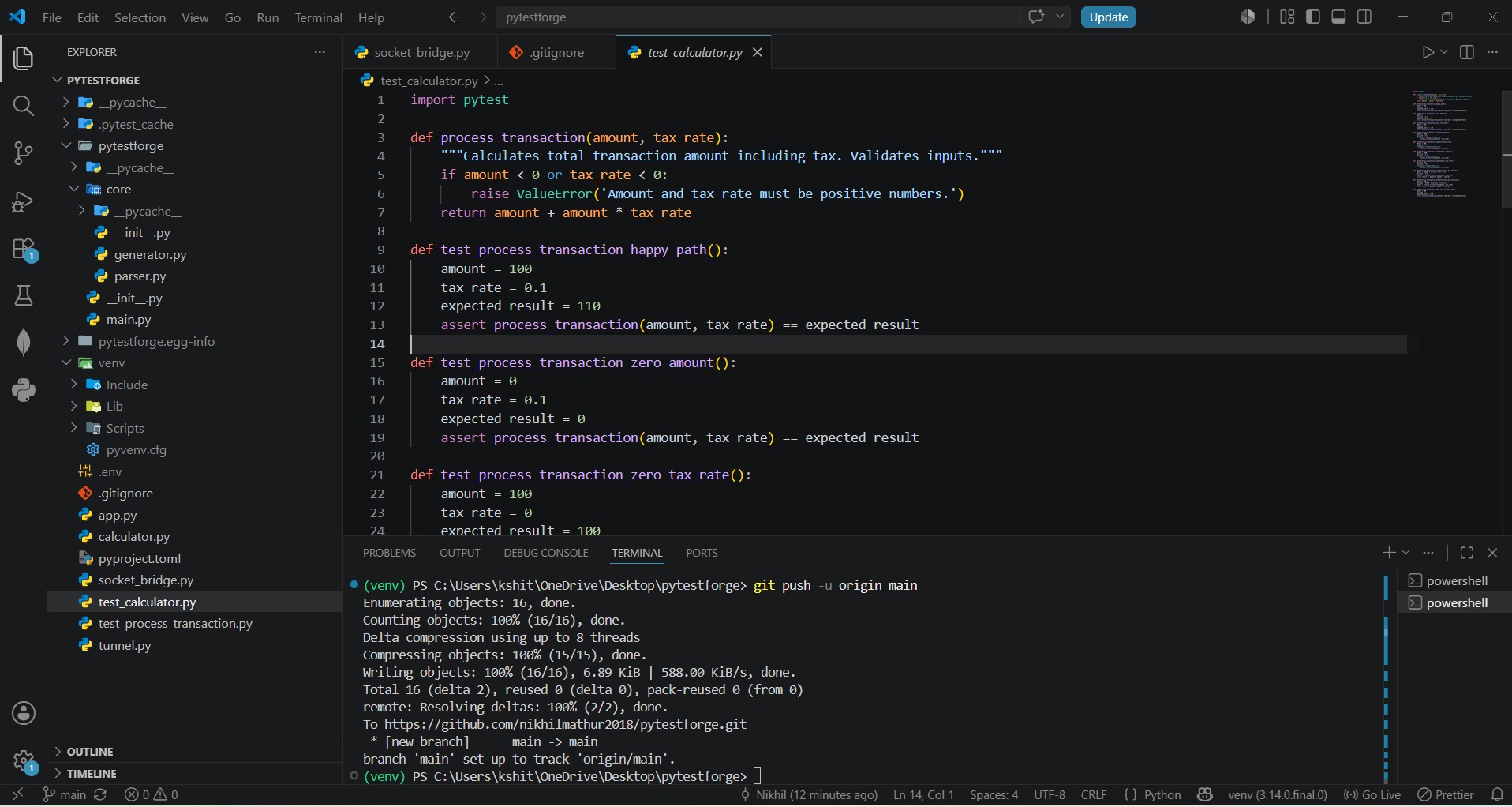The width and height of the screenshot is (1512, 807).
Task: Open the File menu
Action: click(52, 17)
